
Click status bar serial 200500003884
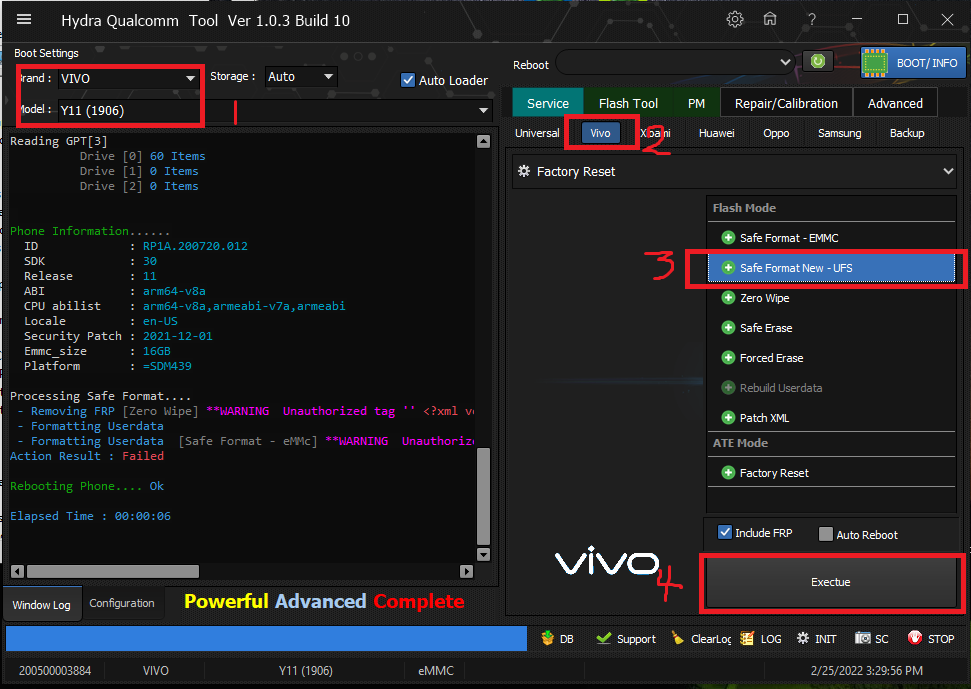pyautogui.click(x=55, y=670)
